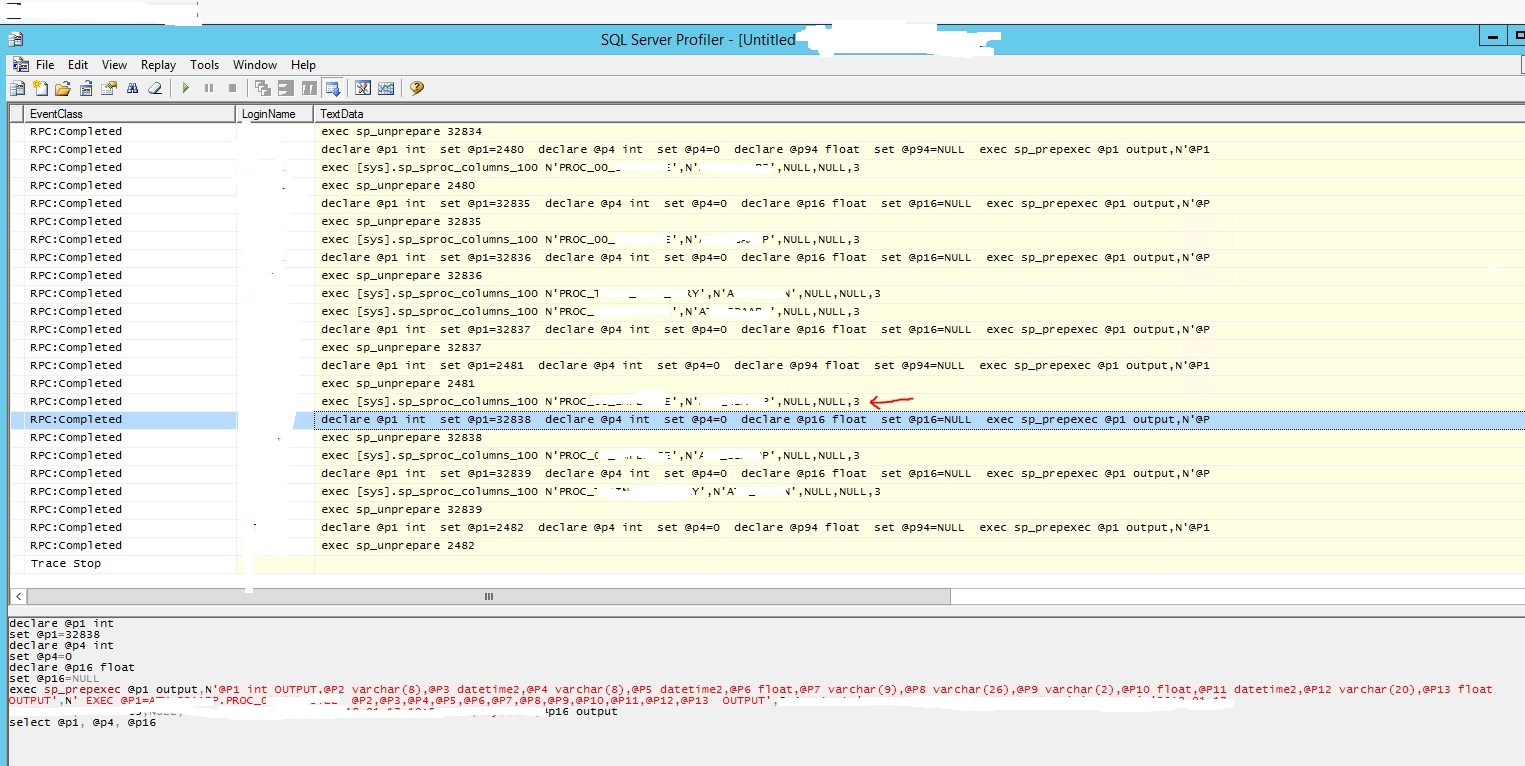The height and width of the screenshot is (766, 1525).
Task: Open the Tools menu
Action: [x=204, y=64]
